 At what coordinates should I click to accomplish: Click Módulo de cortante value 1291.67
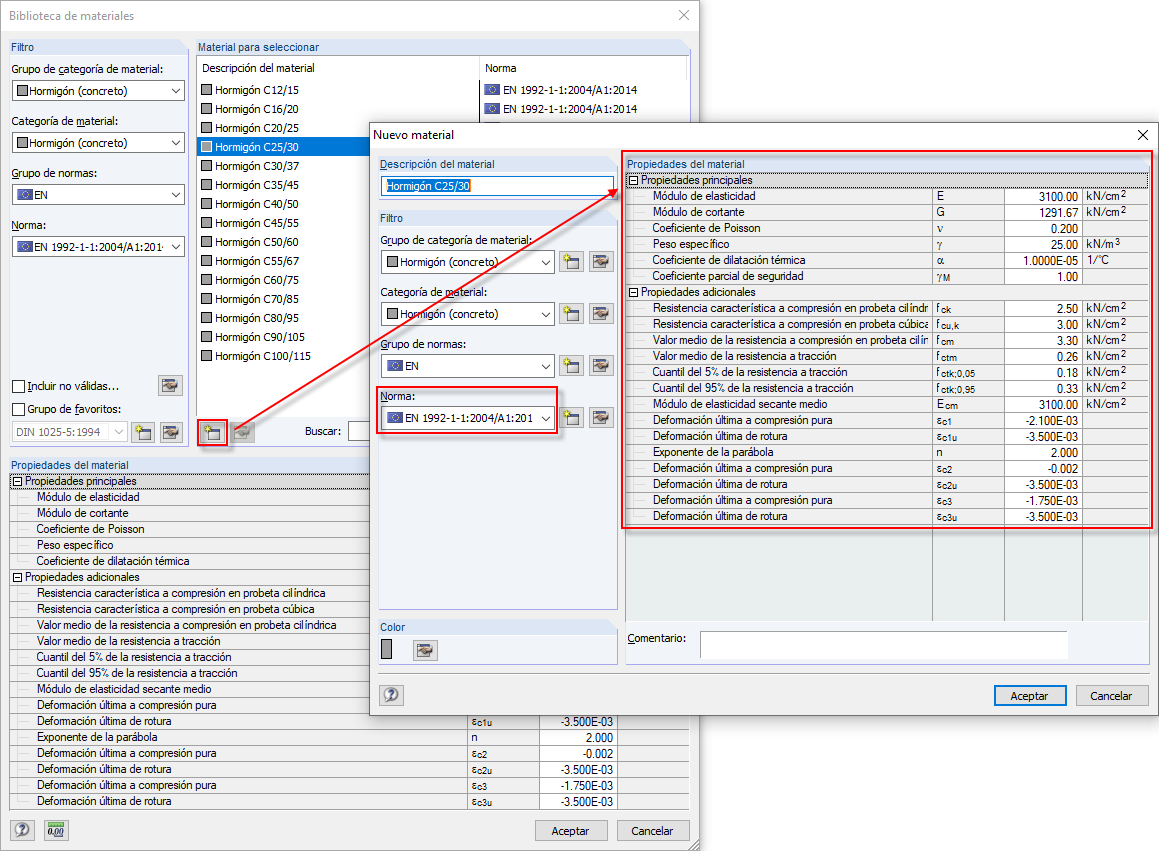coord(1043,212)
